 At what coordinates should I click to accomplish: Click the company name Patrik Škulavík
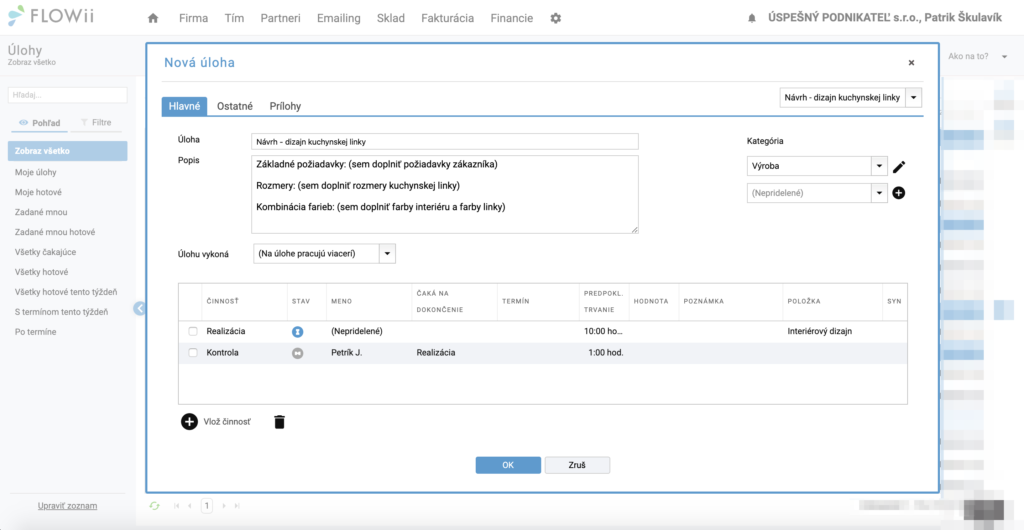pos(885,18)
